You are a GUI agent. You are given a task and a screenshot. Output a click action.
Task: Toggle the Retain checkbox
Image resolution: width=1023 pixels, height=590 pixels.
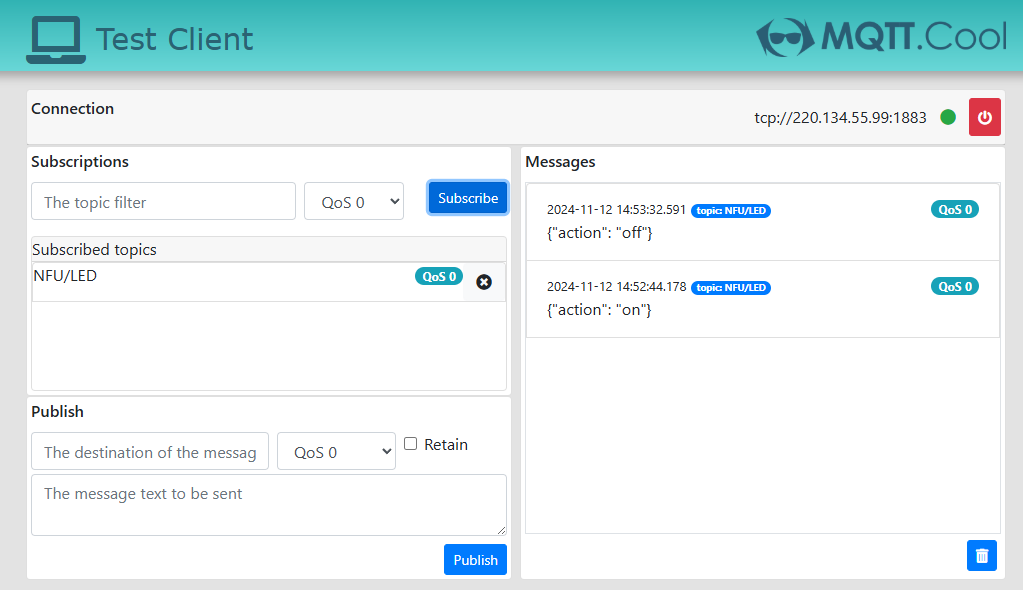(x=410, y=444)
